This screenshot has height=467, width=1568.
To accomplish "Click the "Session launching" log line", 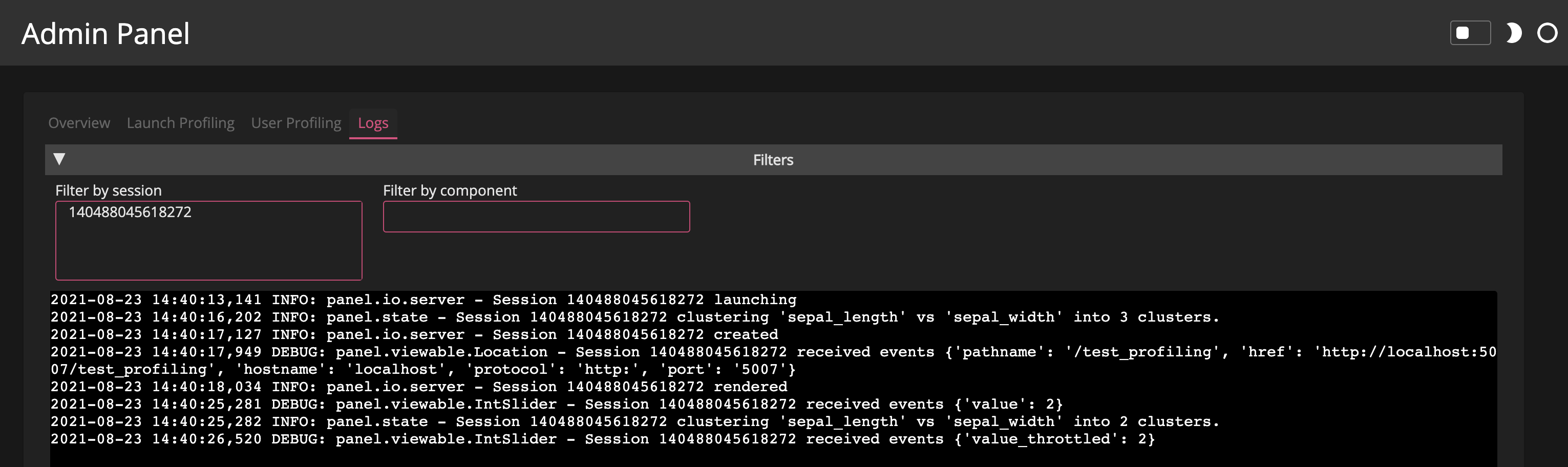I will [423, 300].
